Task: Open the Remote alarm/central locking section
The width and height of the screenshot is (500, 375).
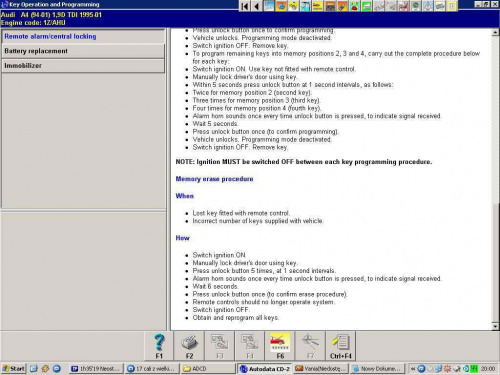Action: pos(83,36)
